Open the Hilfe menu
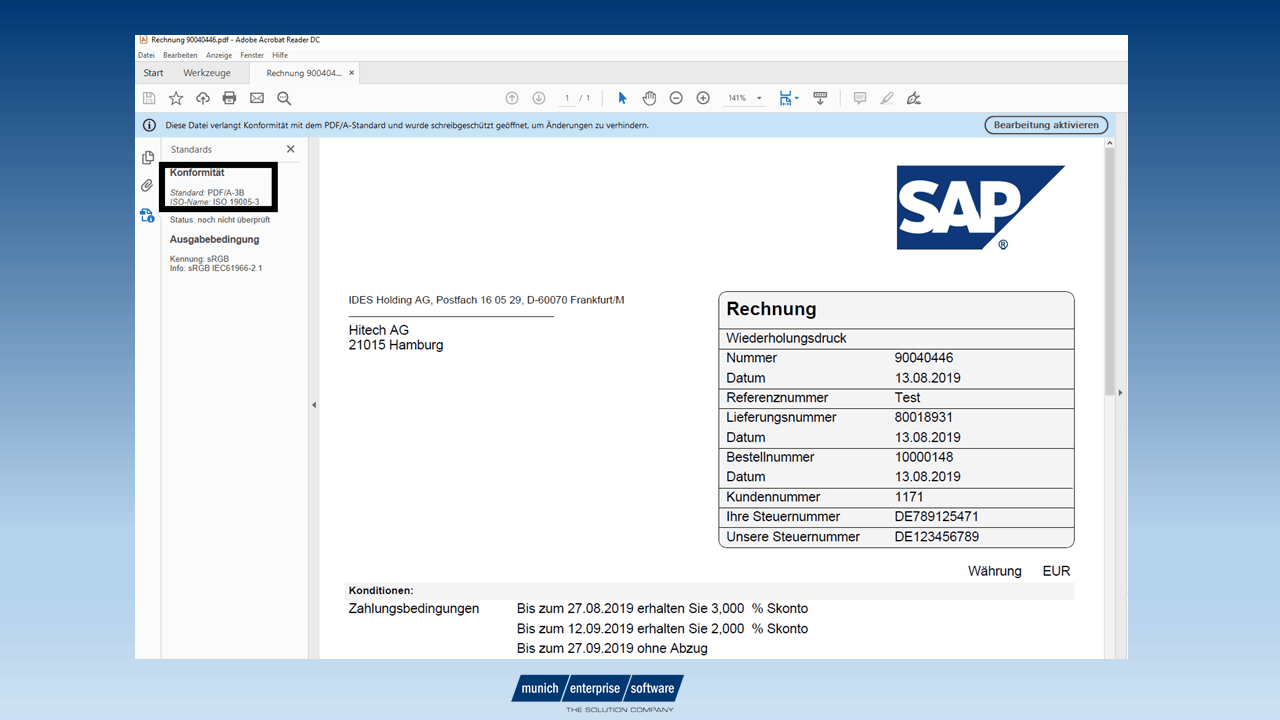 [280, 55]
